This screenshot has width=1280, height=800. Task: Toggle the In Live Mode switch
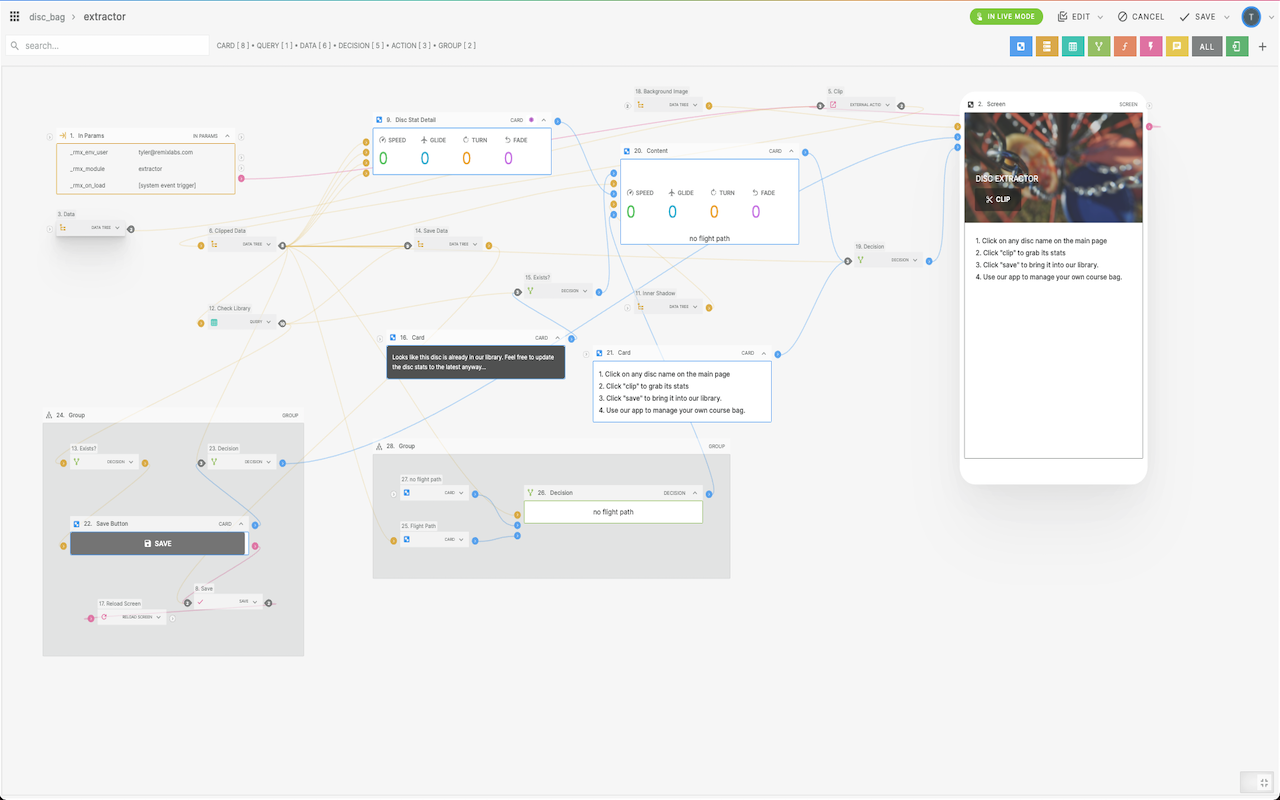tap(1006, 17)
